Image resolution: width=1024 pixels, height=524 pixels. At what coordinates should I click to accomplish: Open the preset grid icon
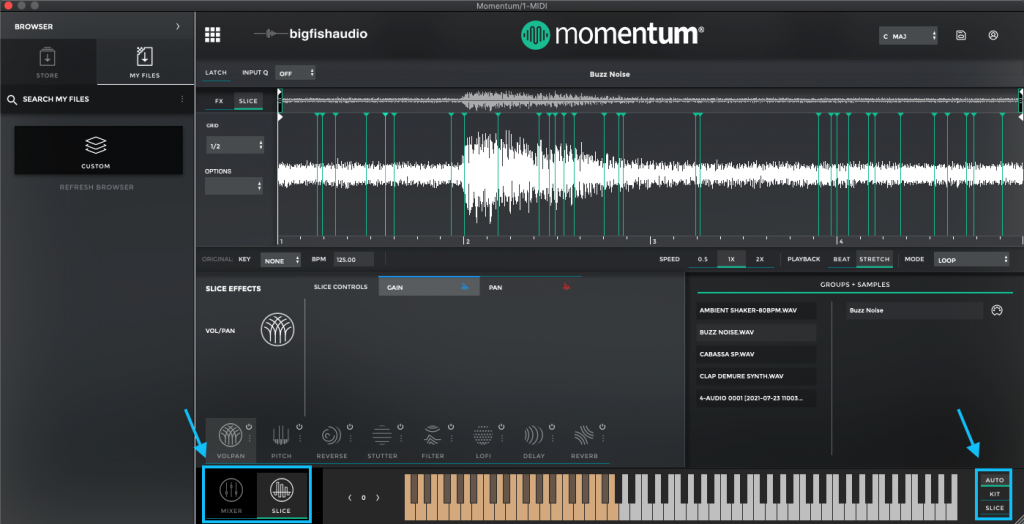(x=212, y=35)
